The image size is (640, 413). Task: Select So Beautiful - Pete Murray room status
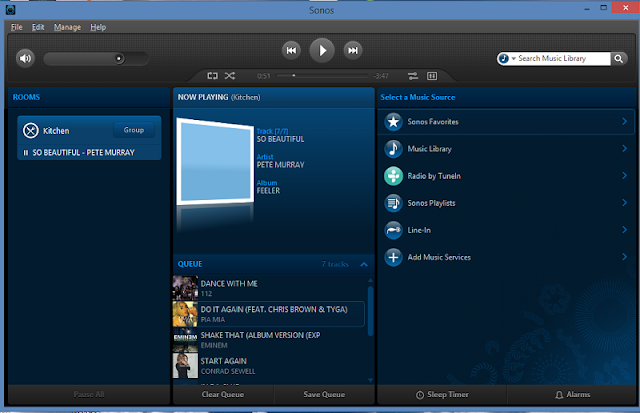89,152
